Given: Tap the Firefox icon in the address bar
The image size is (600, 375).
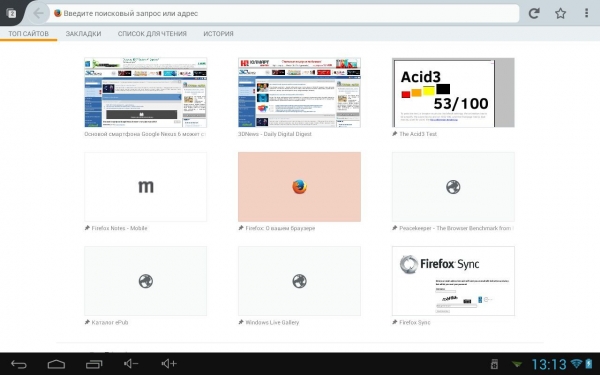Looking at the screenshot, I should pyautogui.click(x=58, y=13).
